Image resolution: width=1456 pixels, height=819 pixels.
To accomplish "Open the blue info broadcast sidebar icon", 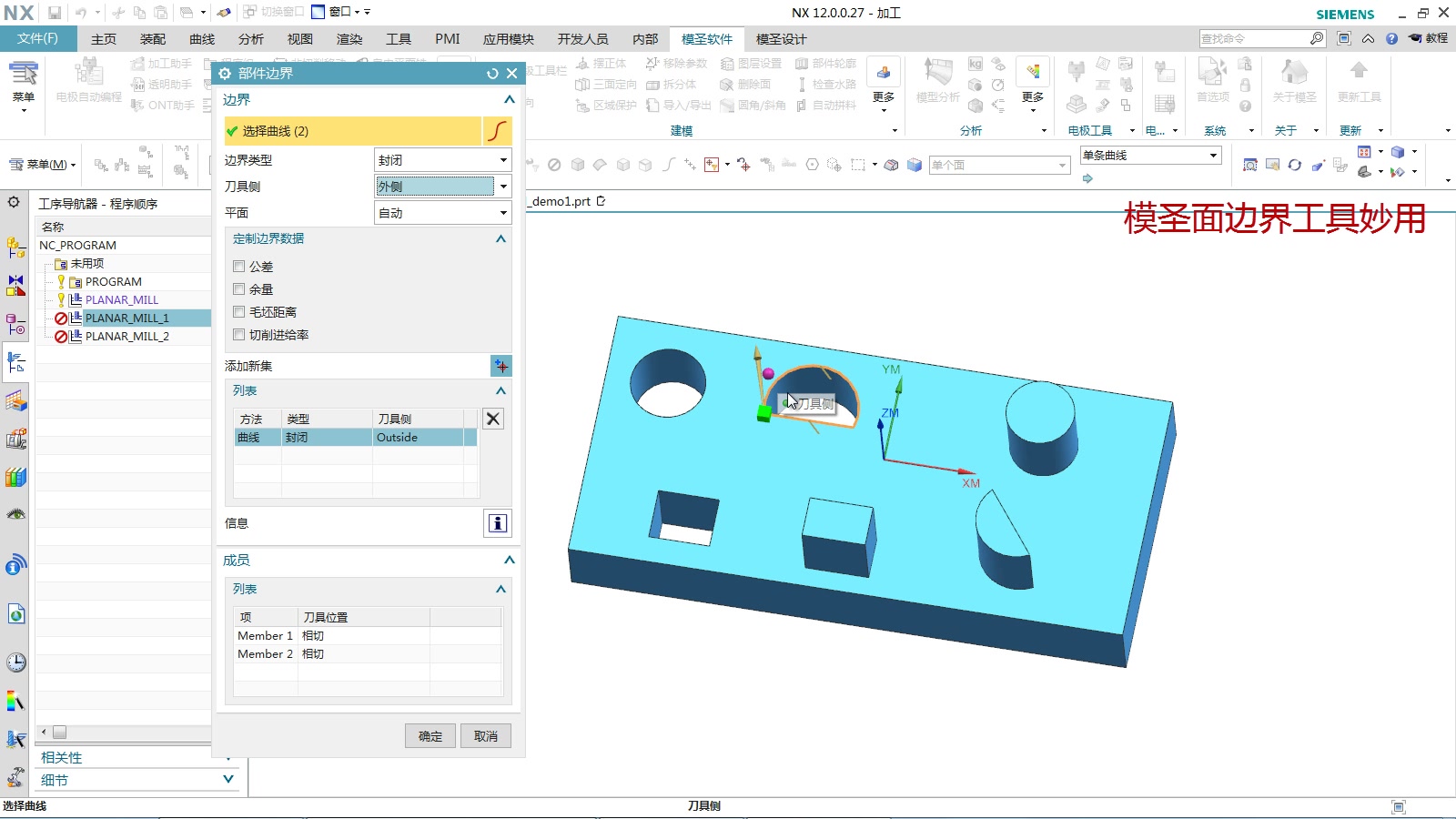I will pos(15,565).
